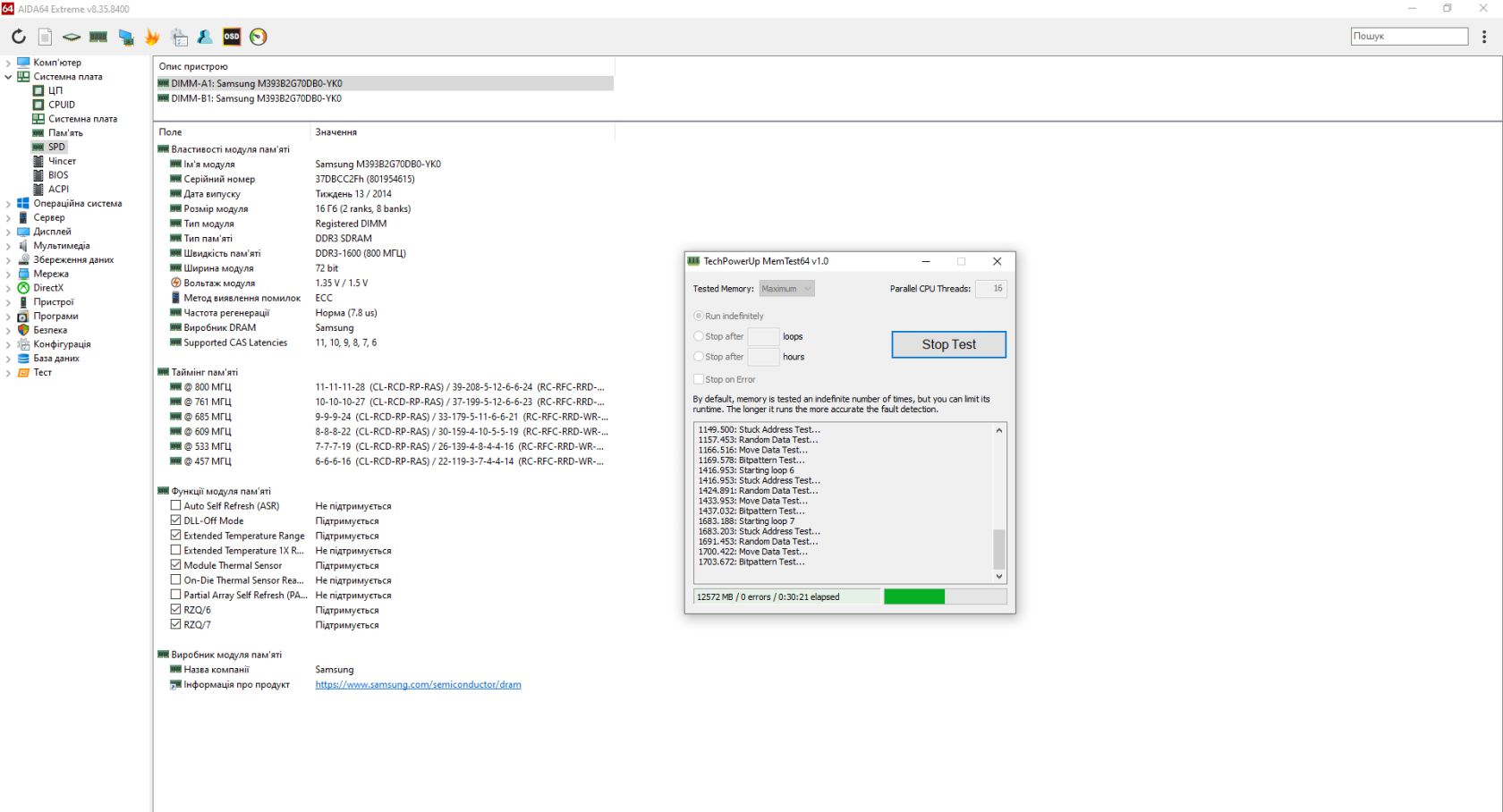
Task: Click the Пошук search field
Action: point(1409,37)
